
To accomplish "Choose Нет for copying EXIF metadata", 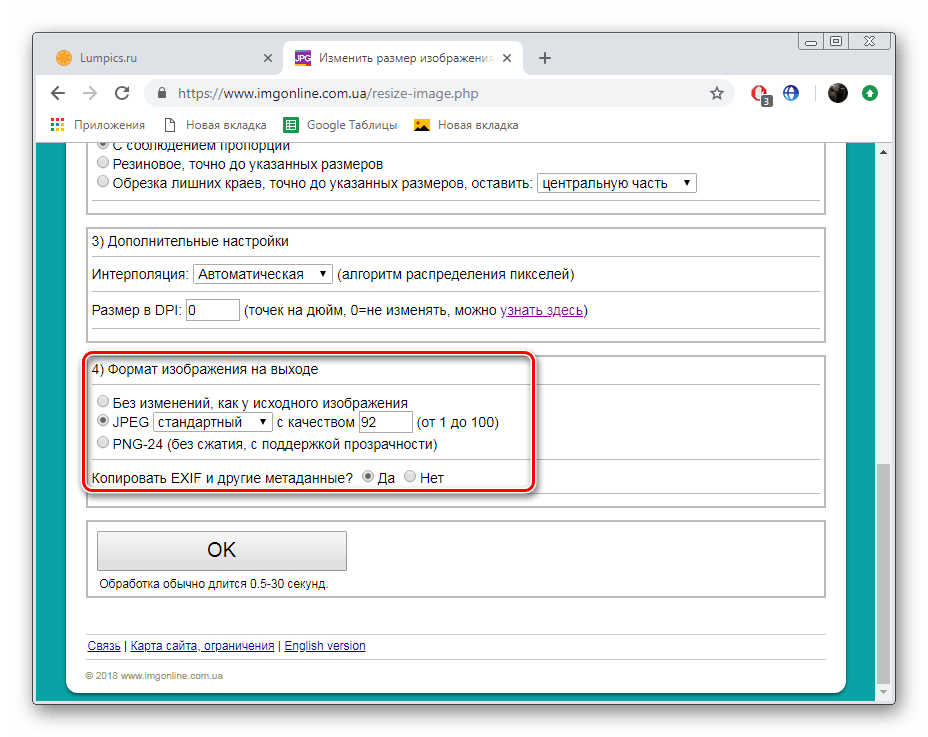I will click(410, 477).
